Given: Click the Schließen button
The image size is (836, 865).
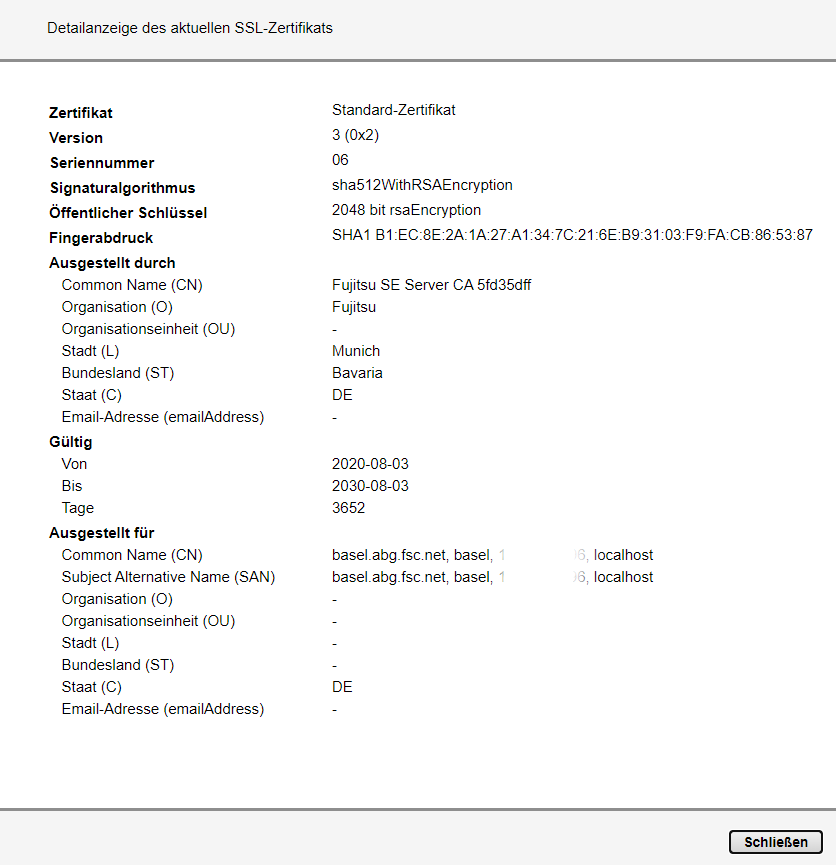Looking at the screenshot, I should 775,842.
